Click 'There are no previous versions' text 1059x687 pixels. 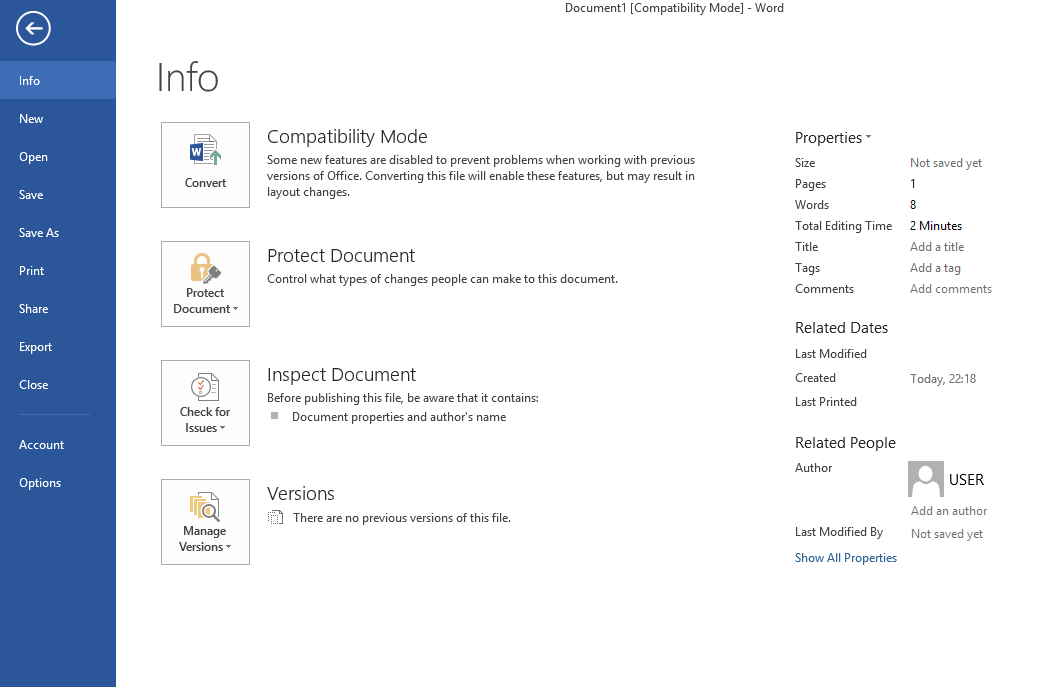(402, 518)
